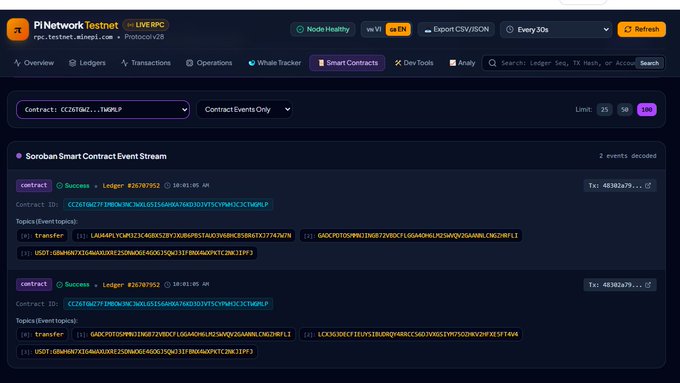680x383 pixels.
Task: Click the clock icon in first event
Action: click(x=167, y=186)
